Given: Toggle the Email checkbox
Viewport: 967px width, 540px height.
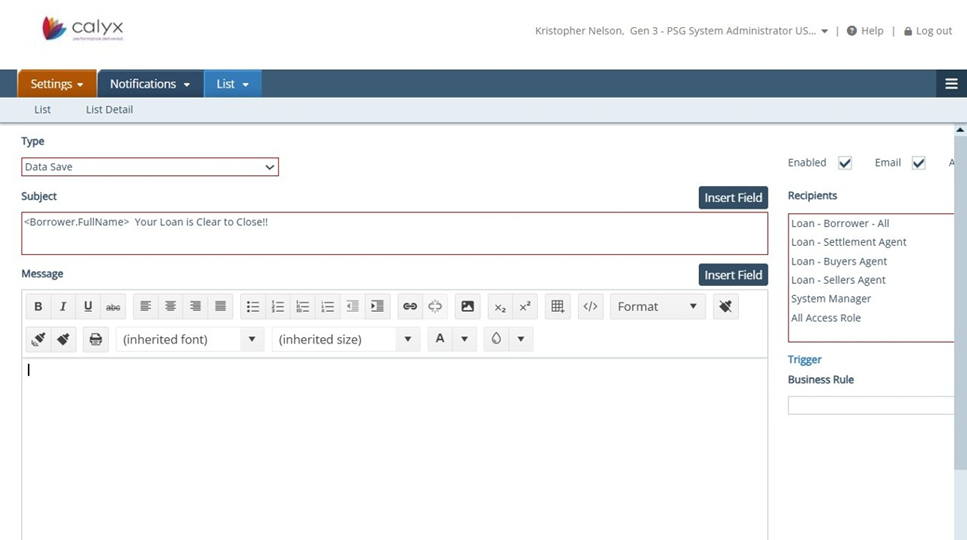Looking at the screenshot, I should [918, 163].
